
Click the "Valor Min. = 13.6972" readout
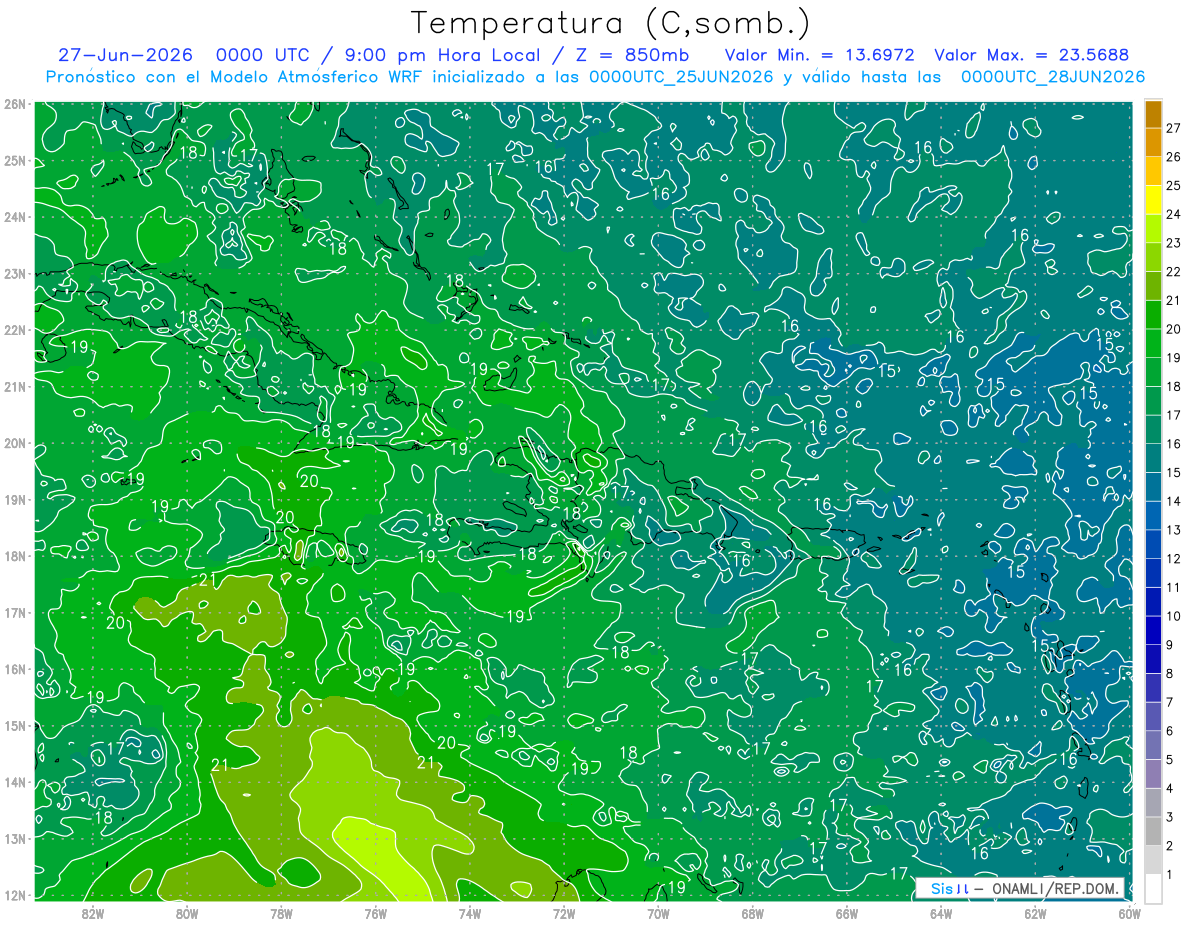pyautogui.click(x=819, y=55)
